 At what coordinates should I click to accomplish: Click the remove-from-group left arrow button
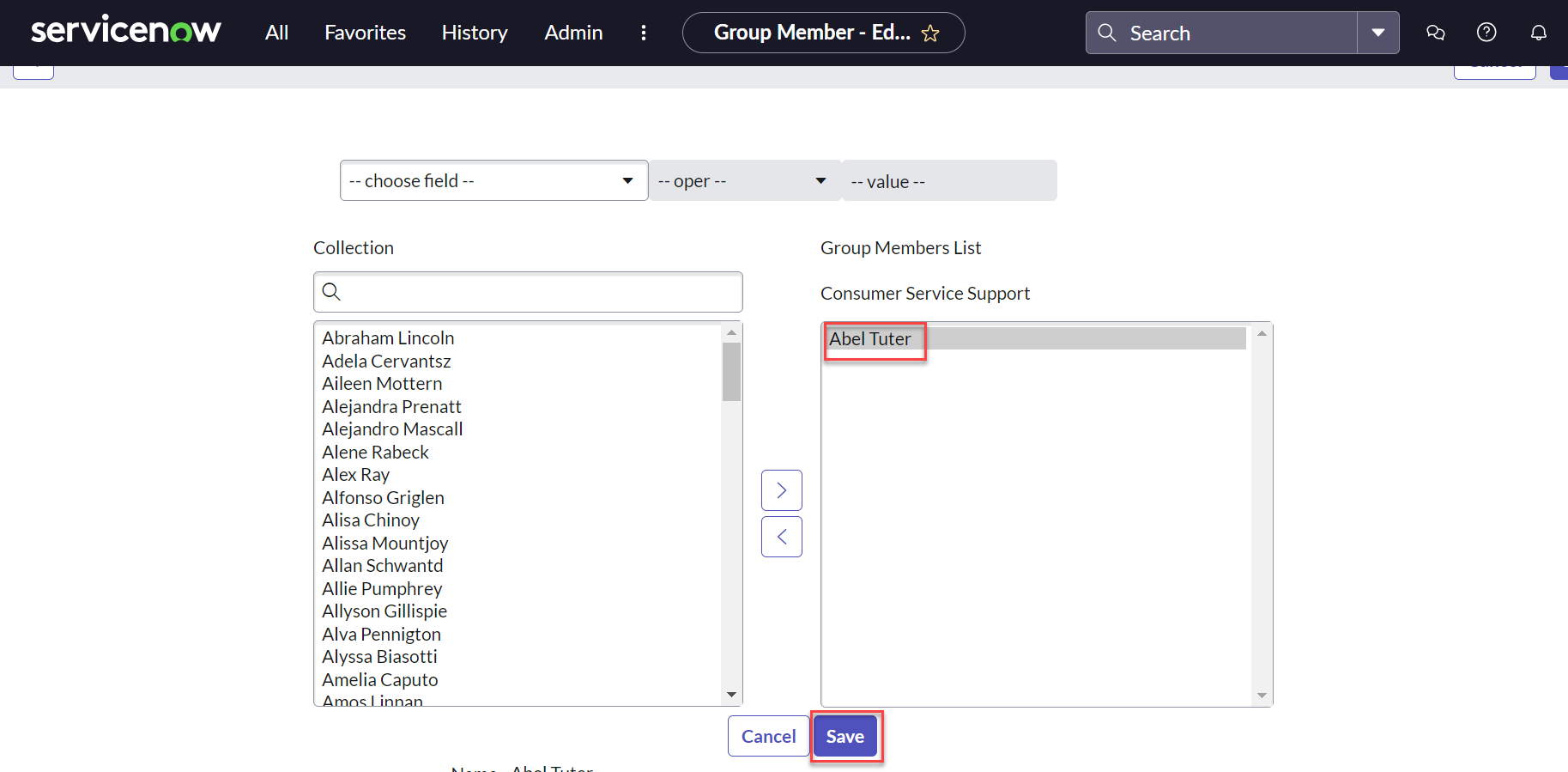(x=781, y=537)
